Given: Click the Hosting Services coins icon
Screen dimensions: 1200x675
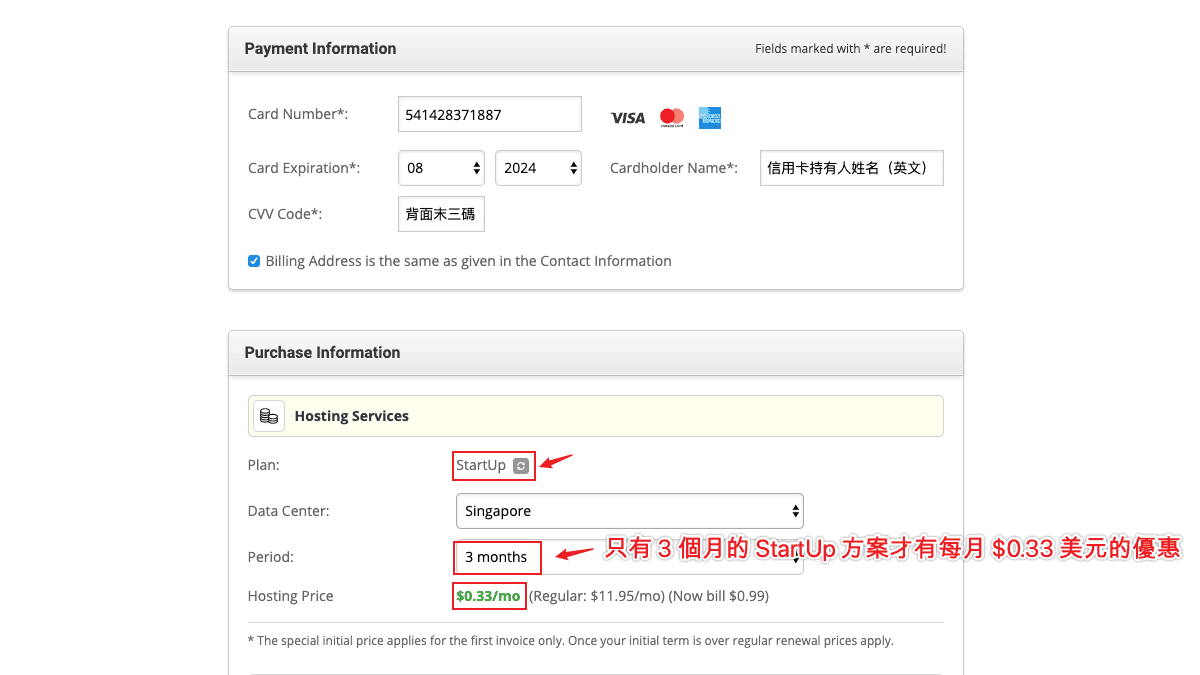Looking at the screenshot, I should [x=268, y=416].
